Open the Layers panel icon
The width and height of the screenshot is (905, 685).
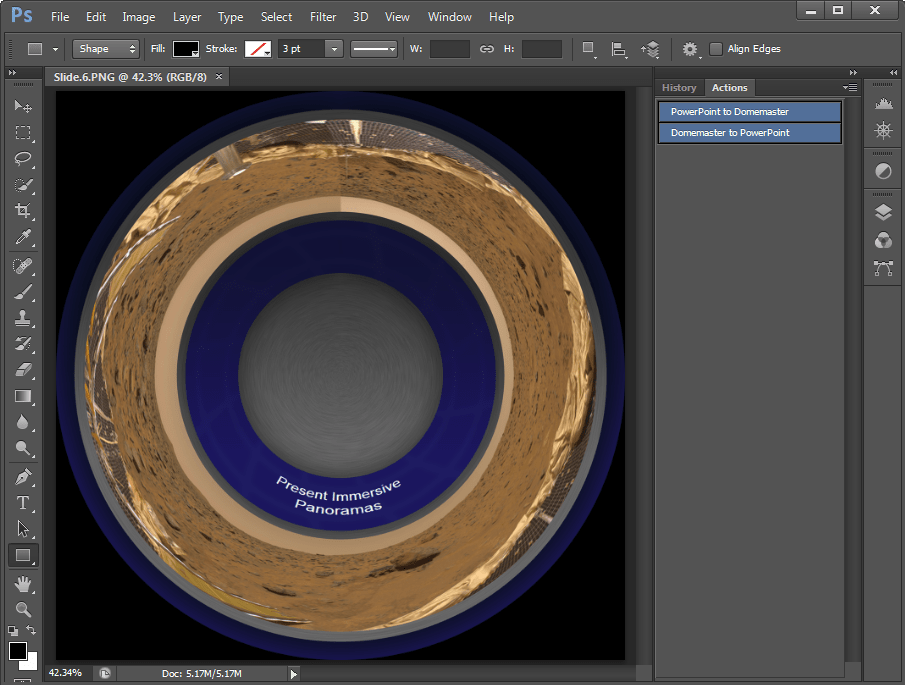pyautogui.click(x=883, y=212)
